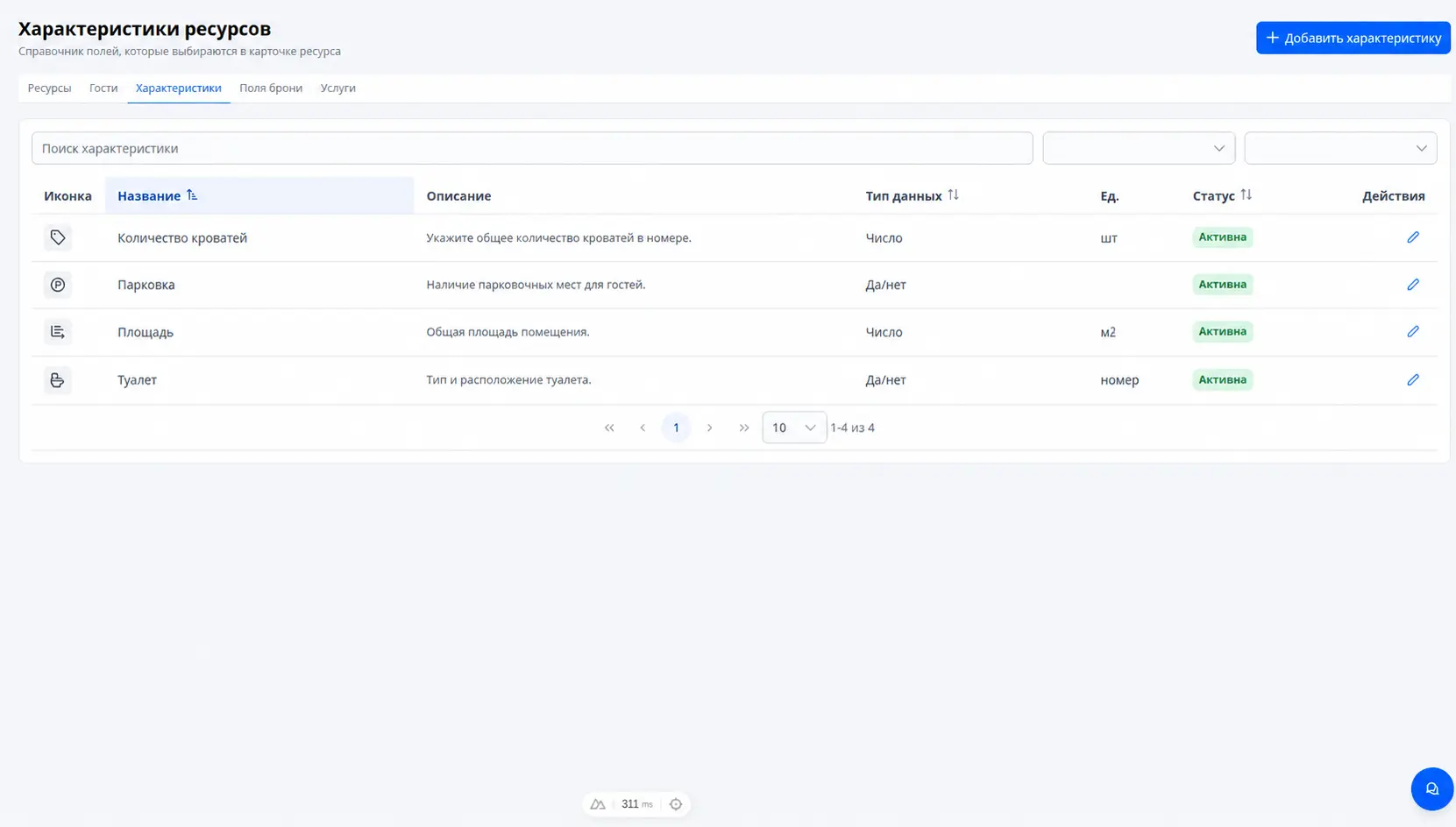Open the Поля брони tab
Viewport: 1456px width, 827px height.
(x=271, y=88)
